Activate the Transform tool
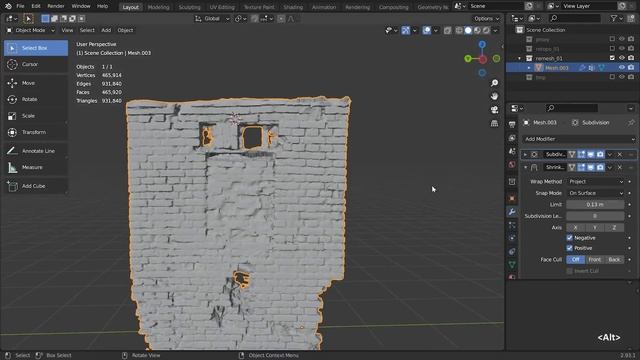640x360 pixels. pyautogui.click(x=36, y=132)
